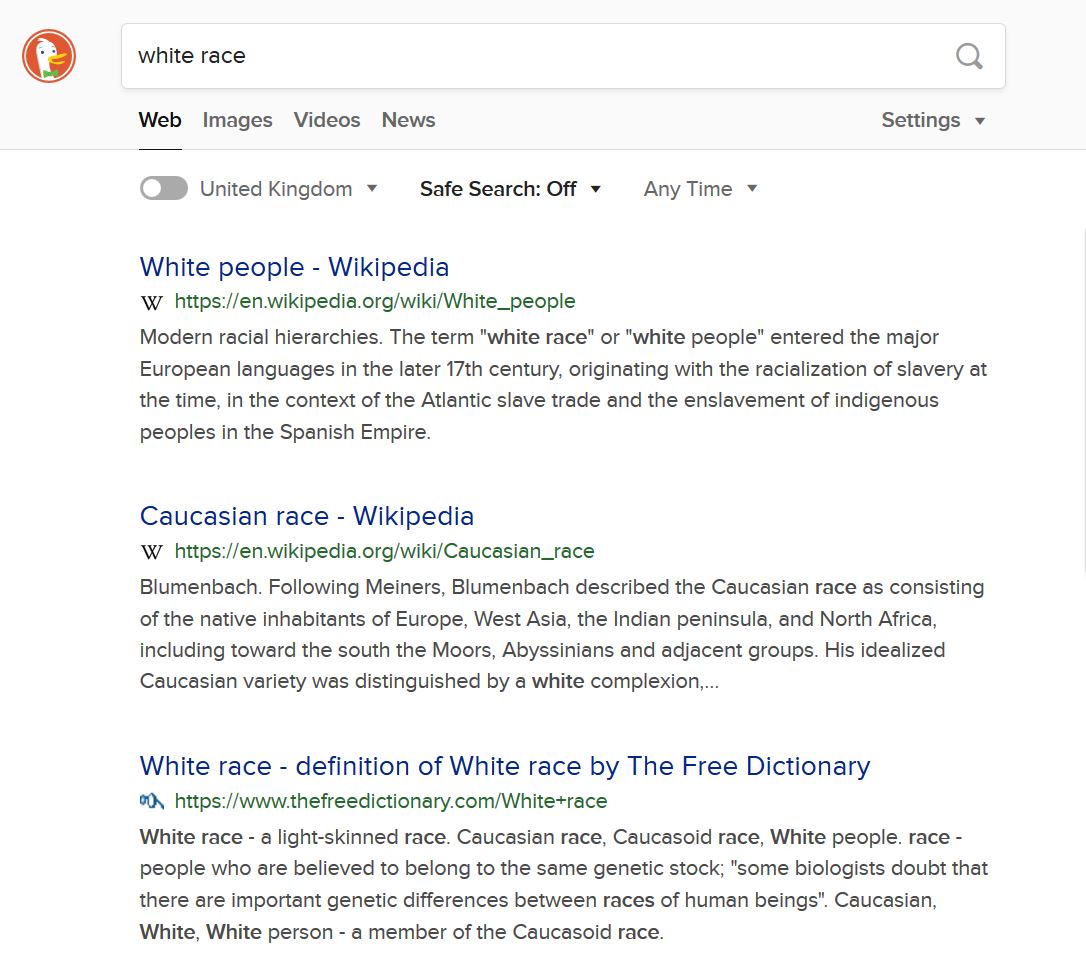Click the magnifying glass search icon

(968, 56)
